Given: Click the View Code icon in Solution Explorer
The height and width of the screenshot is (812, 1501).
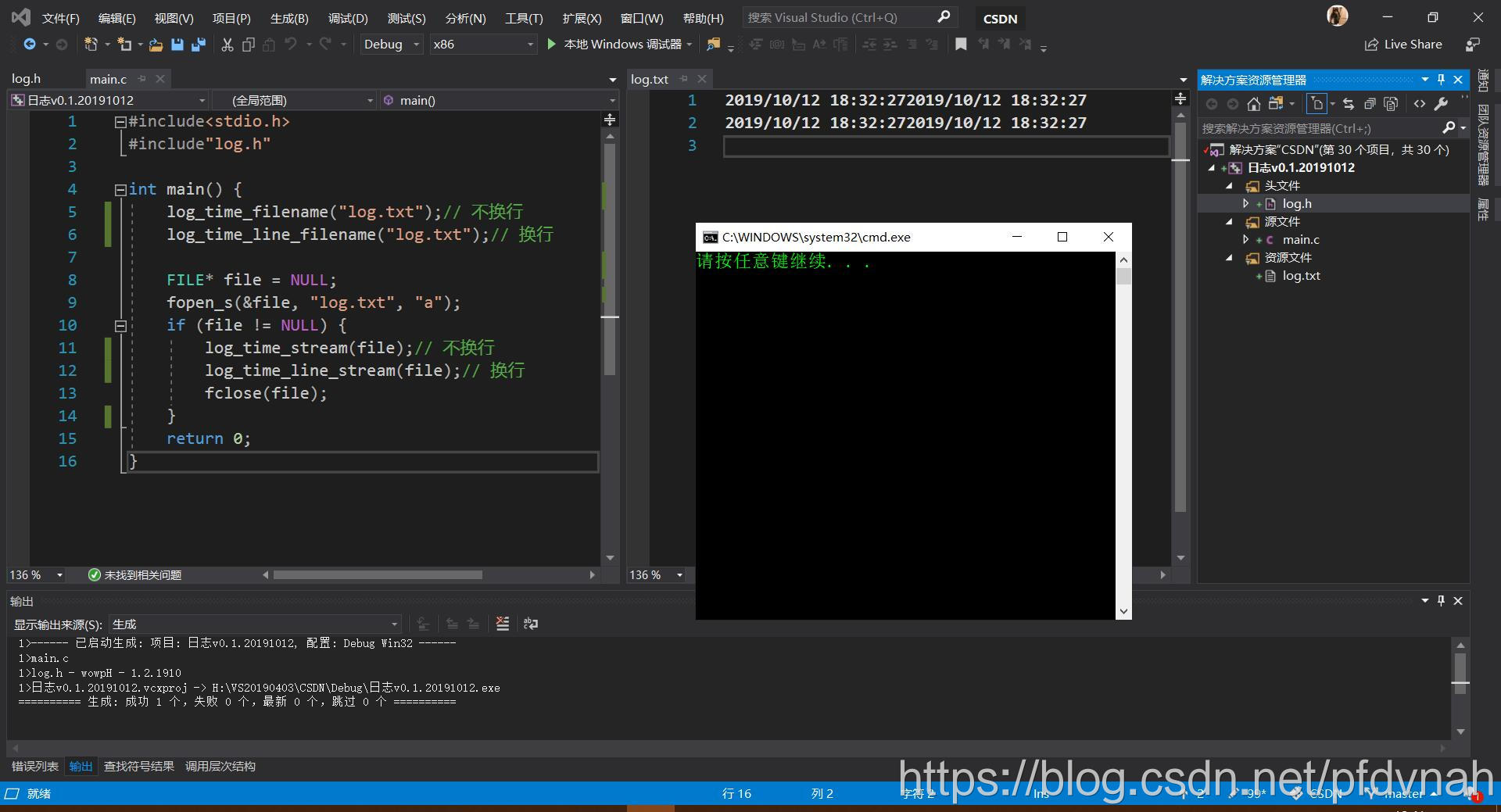Looking at the screenshot, I should pyautogui.click(x=1420, y=104).
